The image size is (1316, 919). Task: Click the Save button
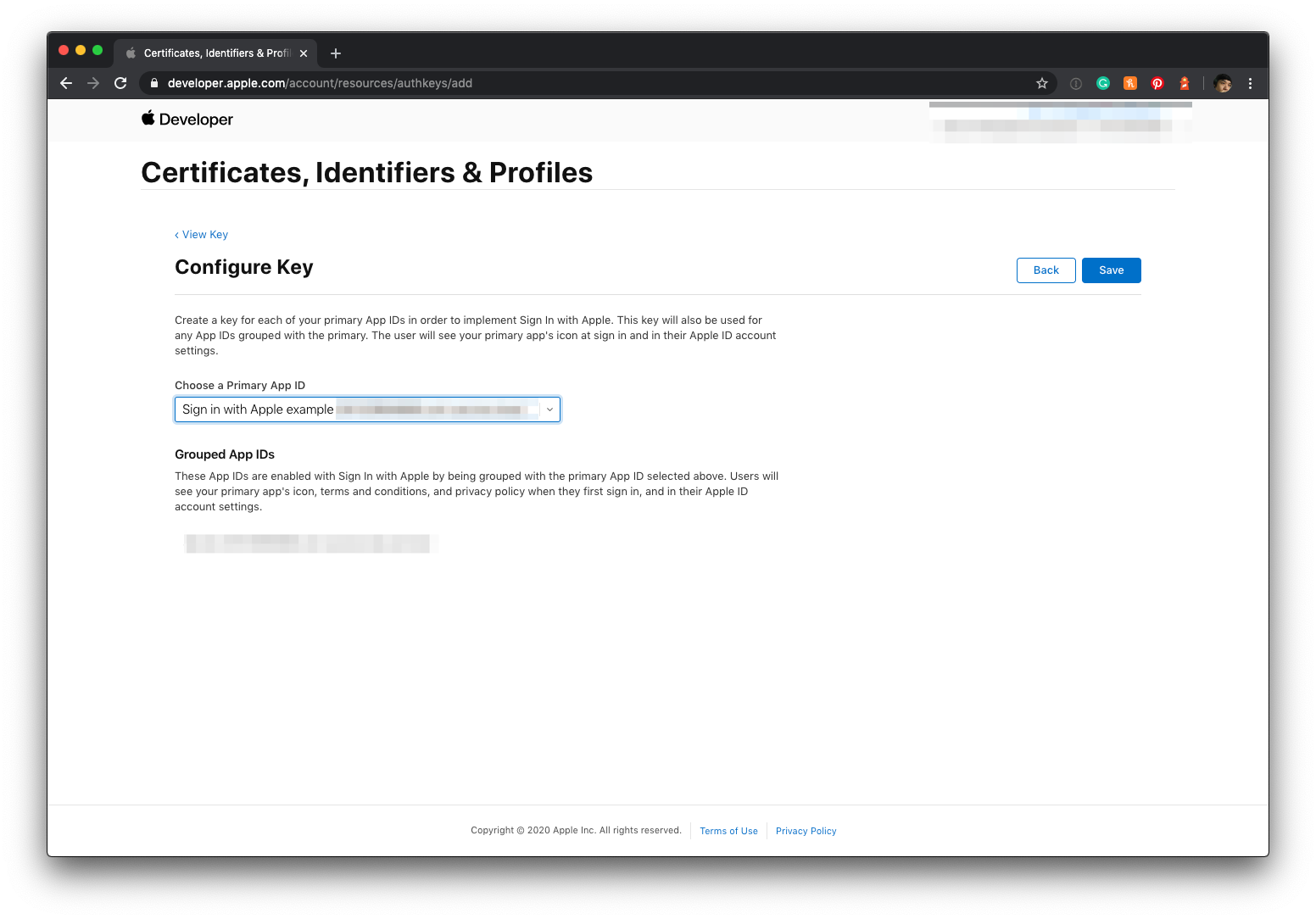coord(1111,270)
